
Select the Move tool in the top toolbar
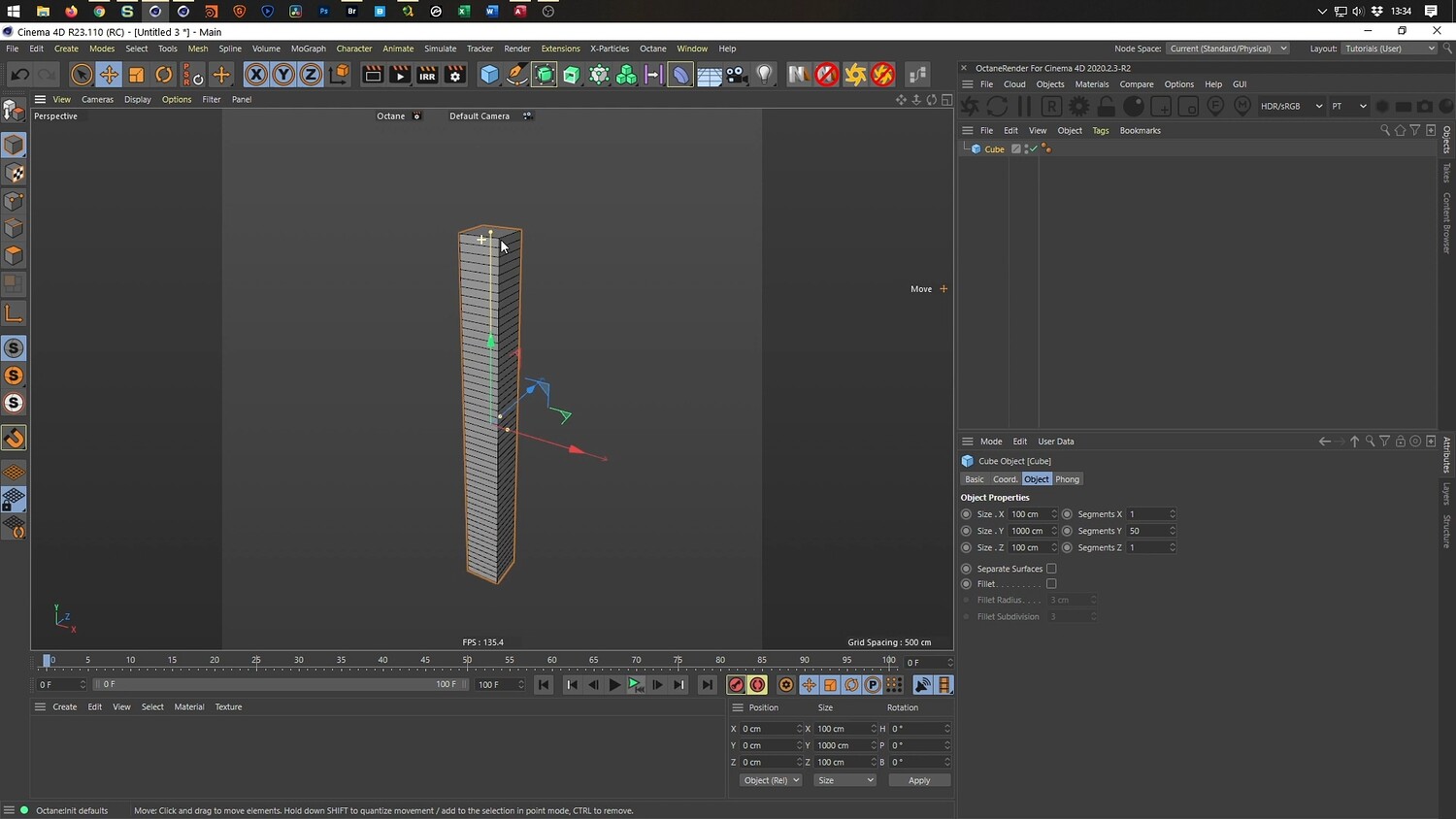(109, 75)
